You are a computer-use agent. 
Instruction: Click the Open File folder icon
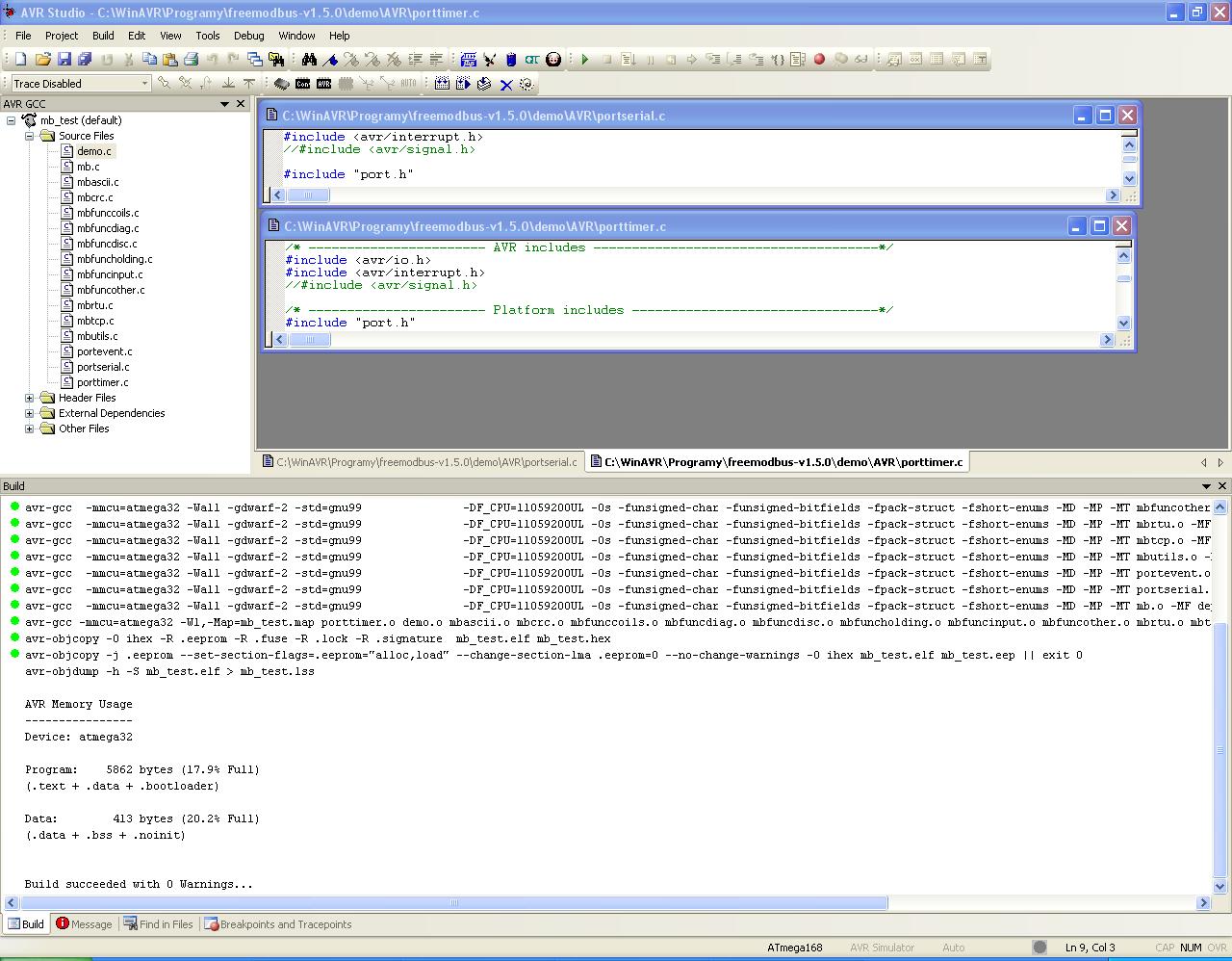pos(43,60)
